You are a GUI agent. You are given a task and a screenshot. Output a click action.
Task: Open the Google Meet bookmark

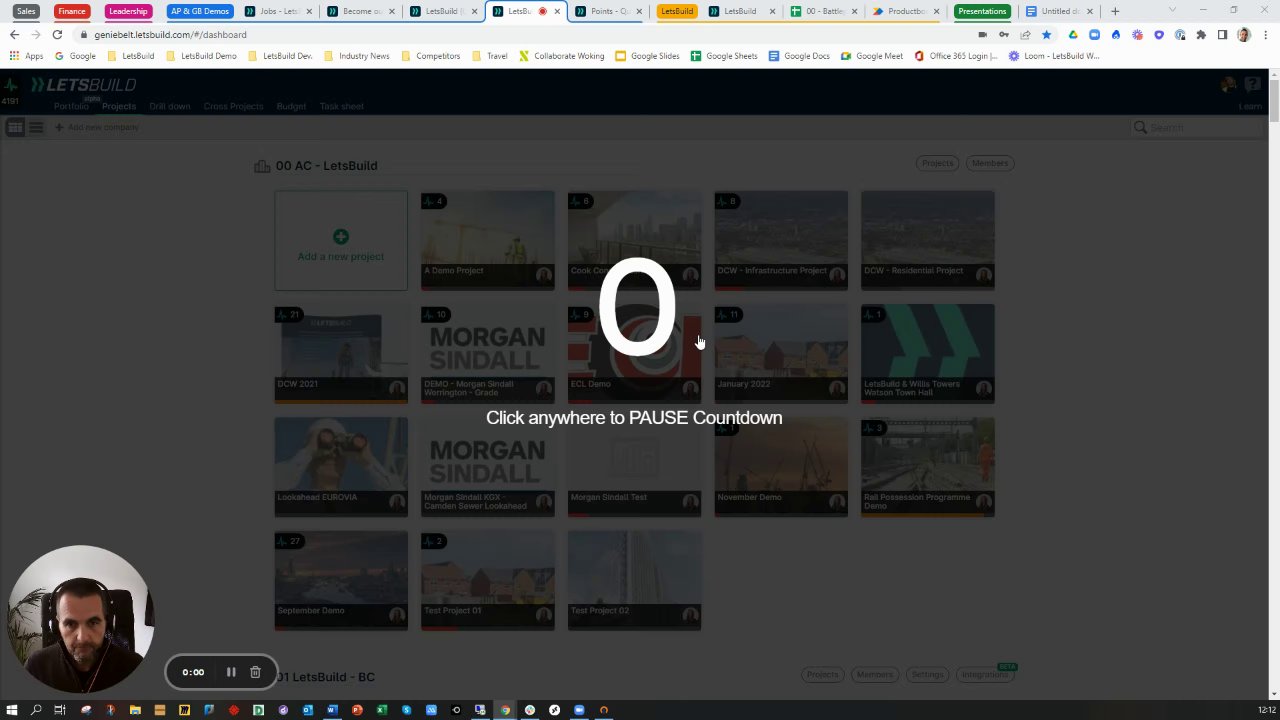tap(872, 56)
